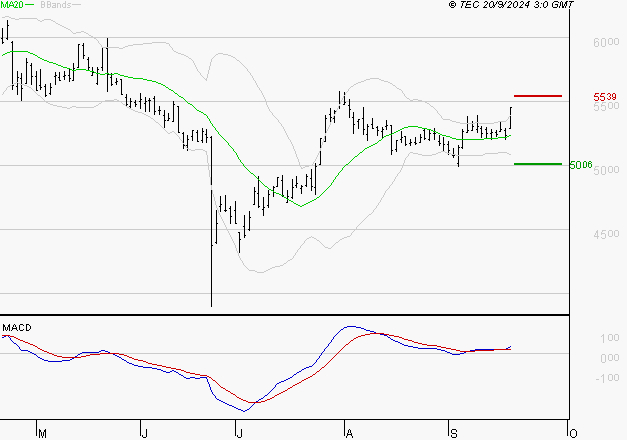Click the MACD panel title
The width and height of the screenshot is (627, 440).
click(17, 328)
